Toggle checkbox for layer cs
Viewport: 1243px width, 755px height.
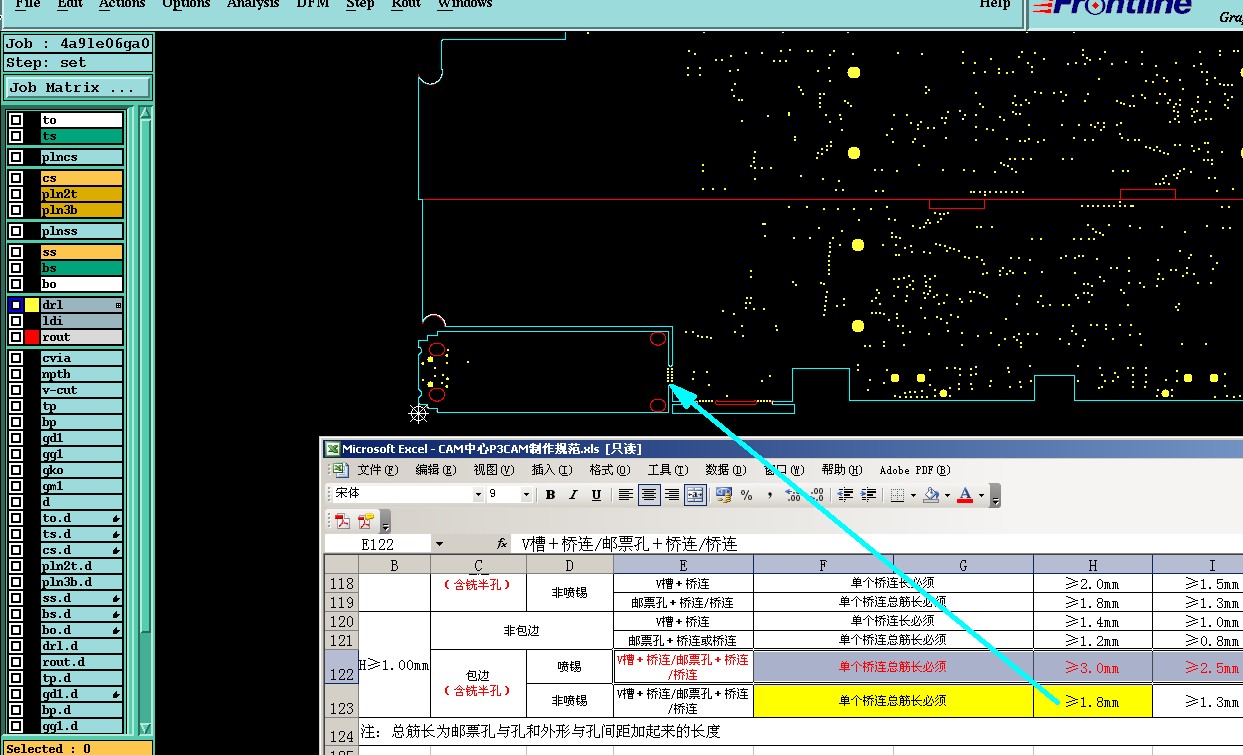(x=16, y=178)
